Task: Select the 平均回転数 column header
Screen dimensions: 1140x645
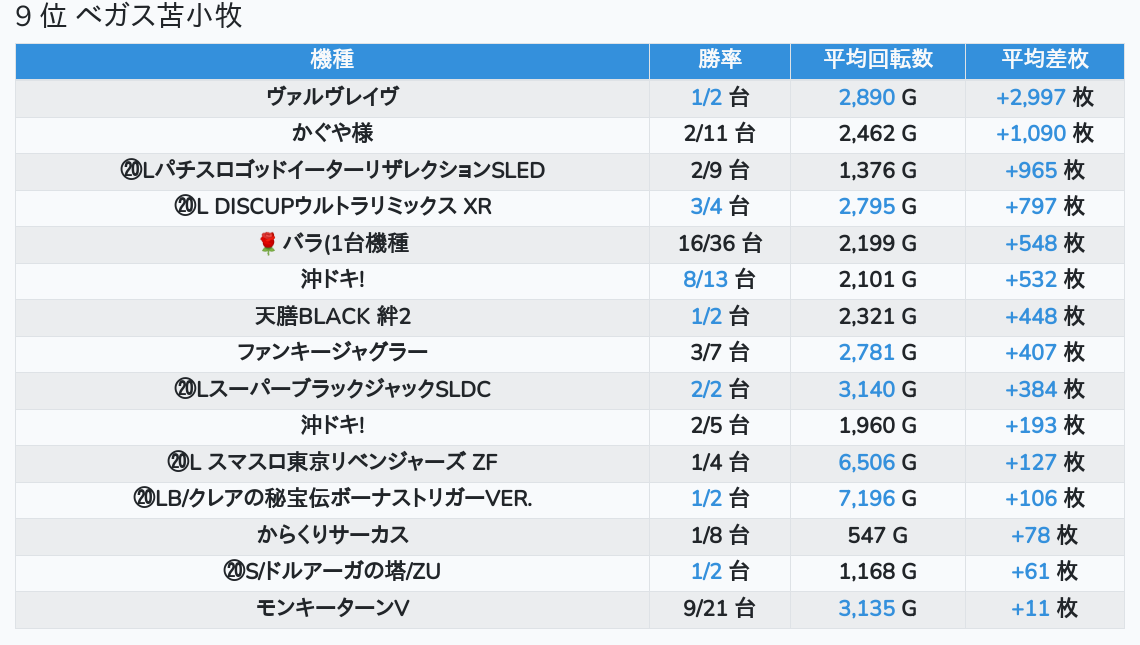Action: [x=878, y=60]
